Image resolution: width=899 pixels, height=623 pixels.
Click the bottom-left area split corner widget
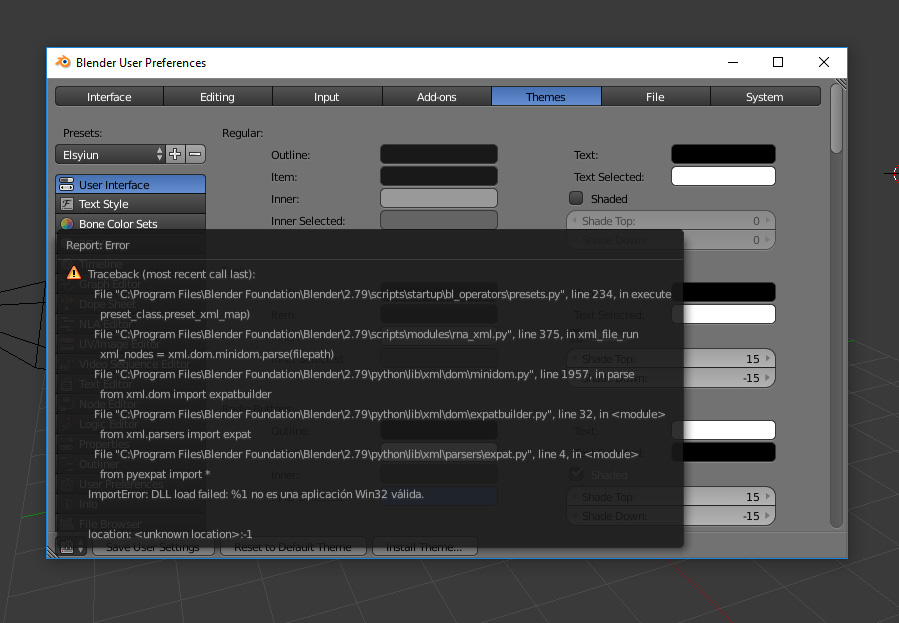52,552
